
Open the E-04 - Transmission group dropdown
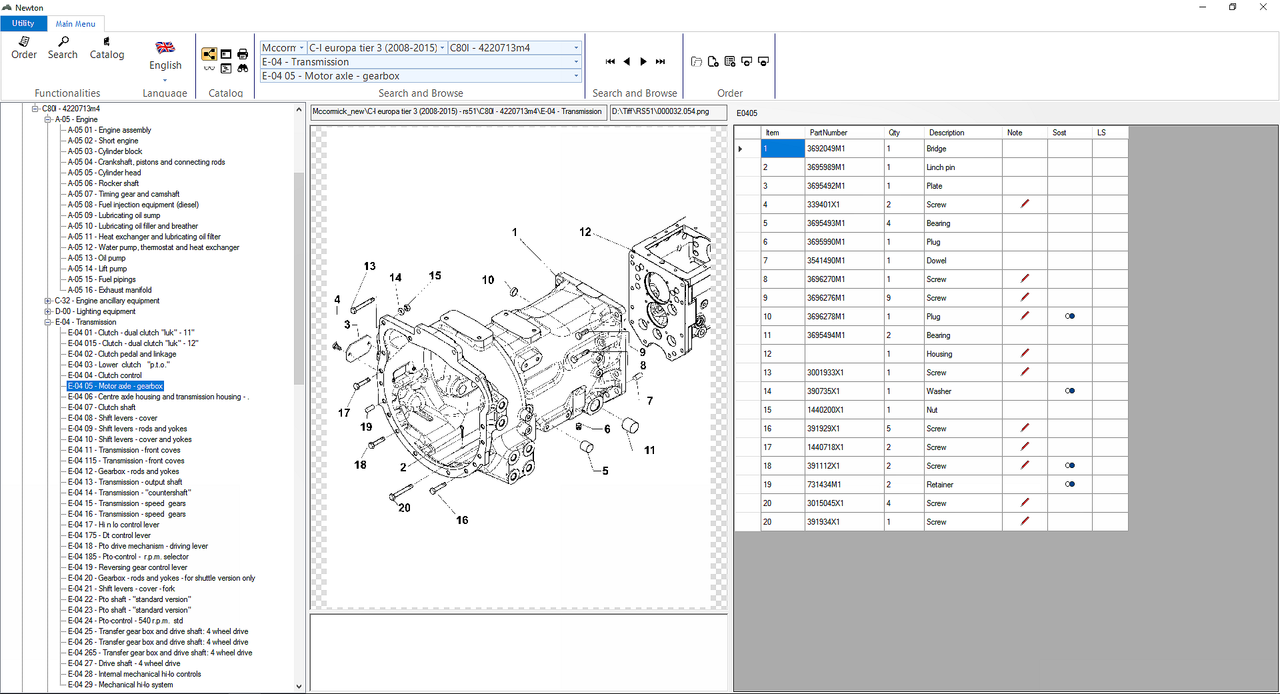point(577,62)
